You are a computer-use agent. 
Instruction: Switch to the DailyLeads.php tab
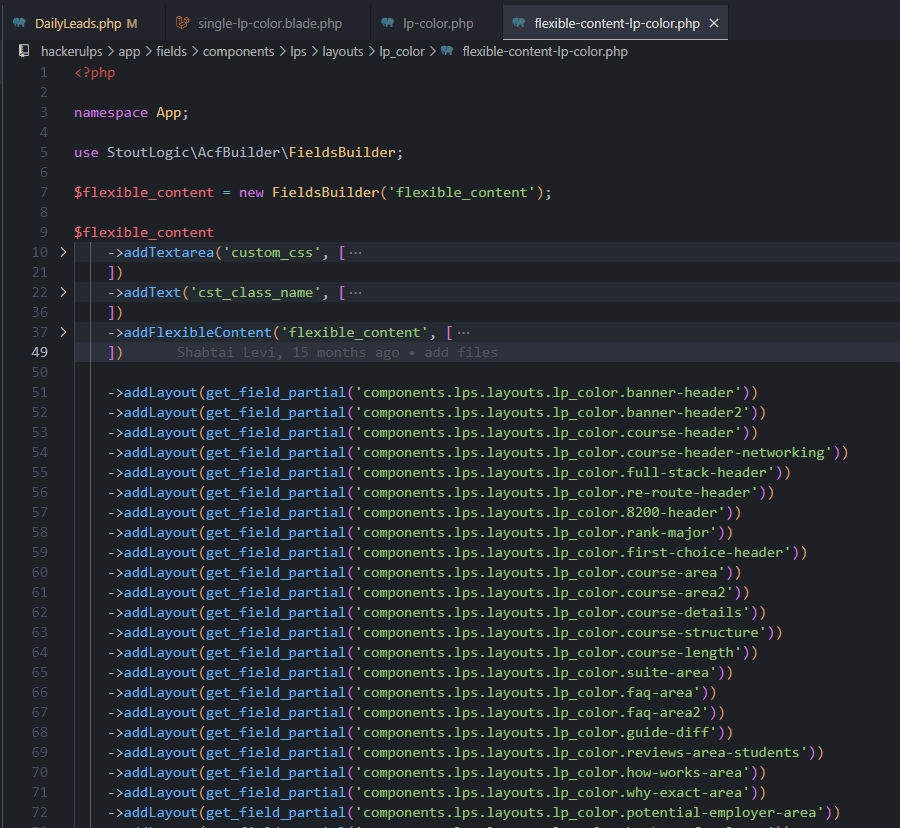[x=78, y=23]
